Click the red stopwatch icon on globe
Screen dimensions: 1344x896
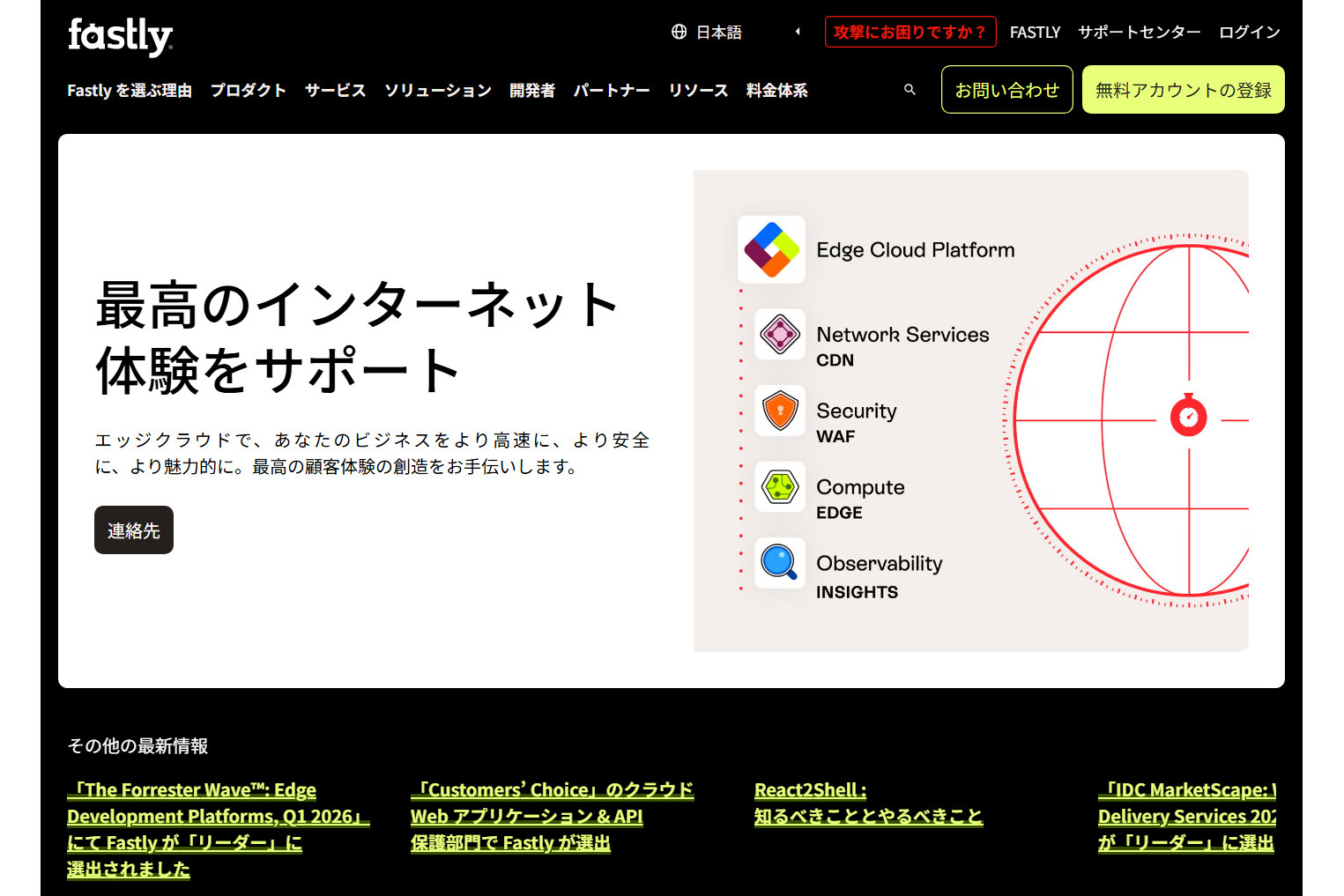1188,416
